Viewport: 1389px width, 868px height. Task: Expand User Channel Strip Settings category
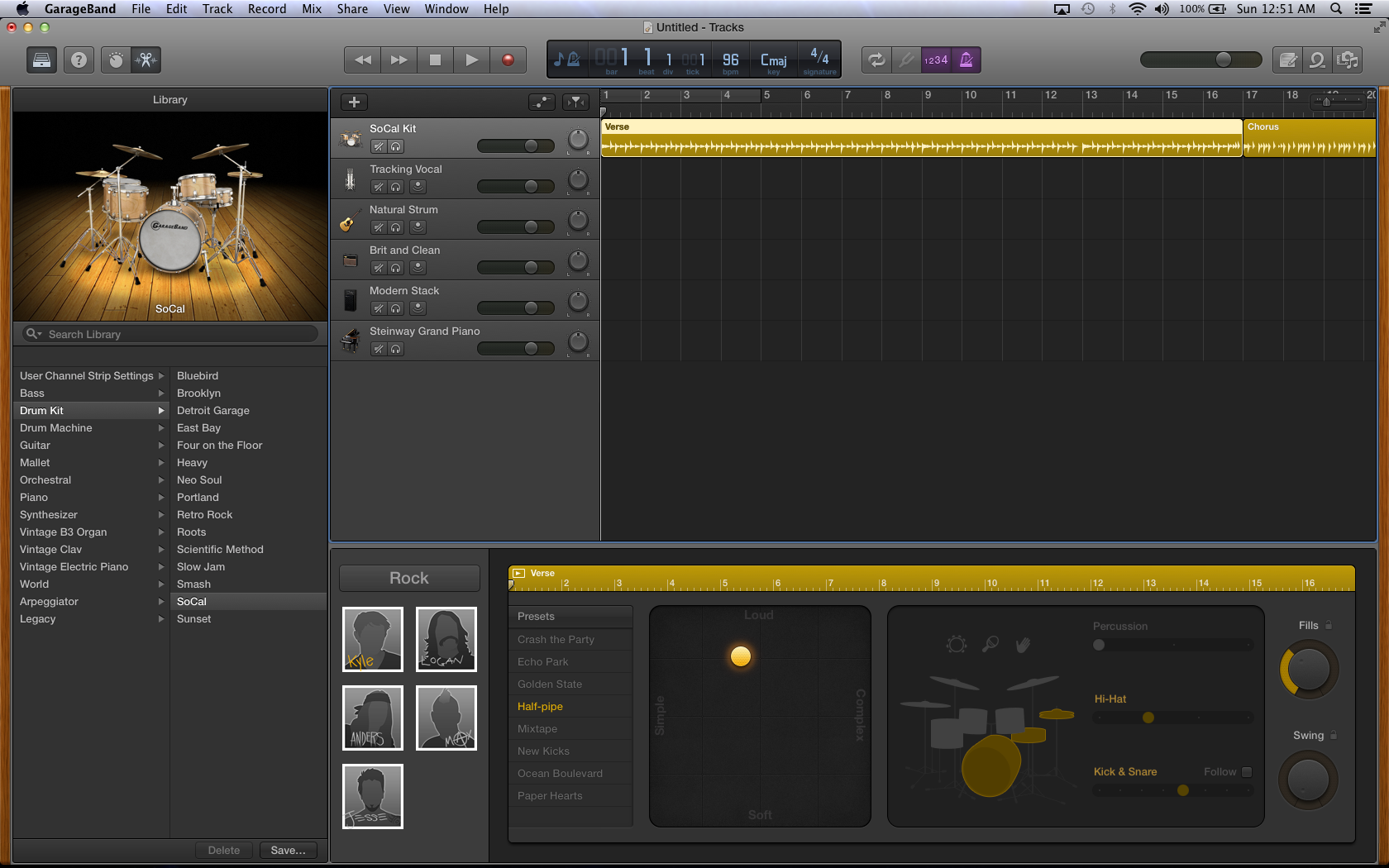[161, 375]
